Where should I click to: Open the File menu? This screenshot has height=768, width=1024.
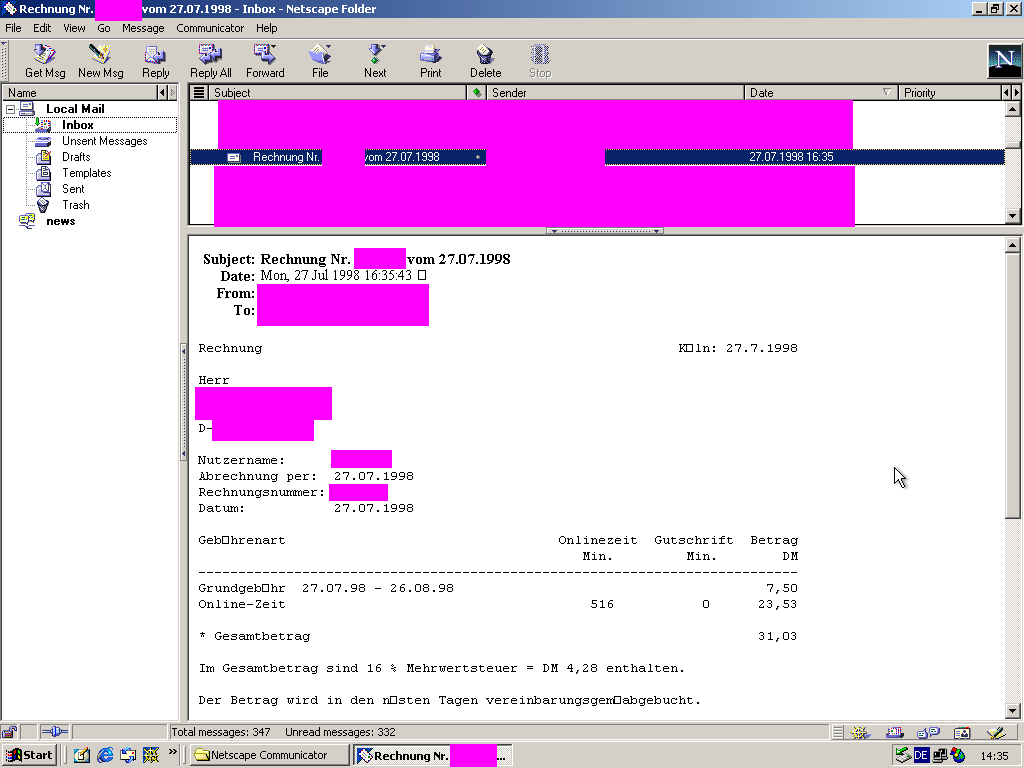(x=13, y=28)
